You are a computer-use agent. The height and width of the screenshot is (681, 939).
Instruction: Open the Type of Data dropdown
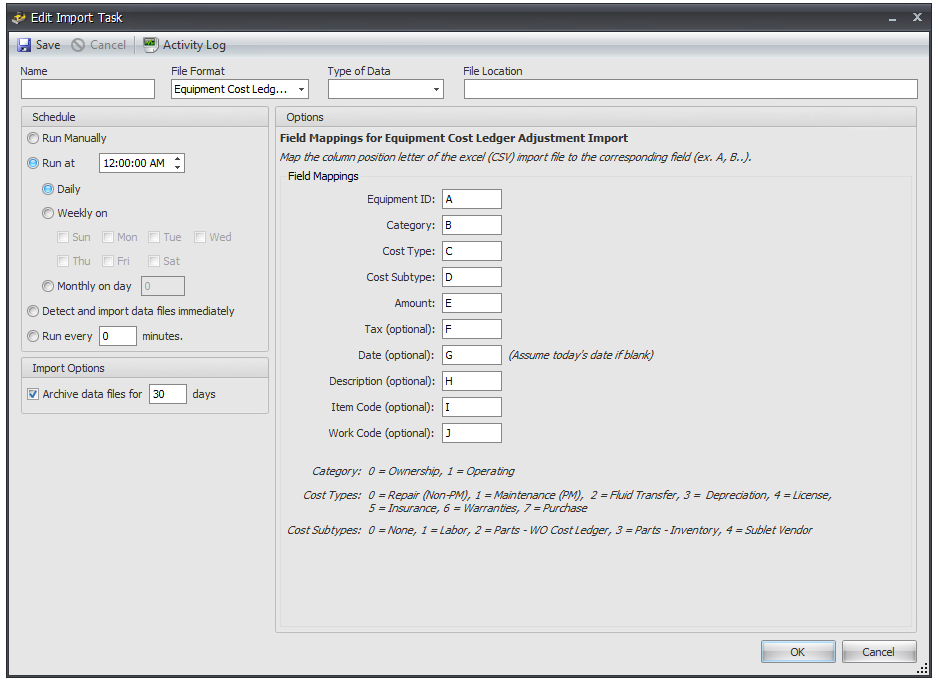[x=436, y=89]
